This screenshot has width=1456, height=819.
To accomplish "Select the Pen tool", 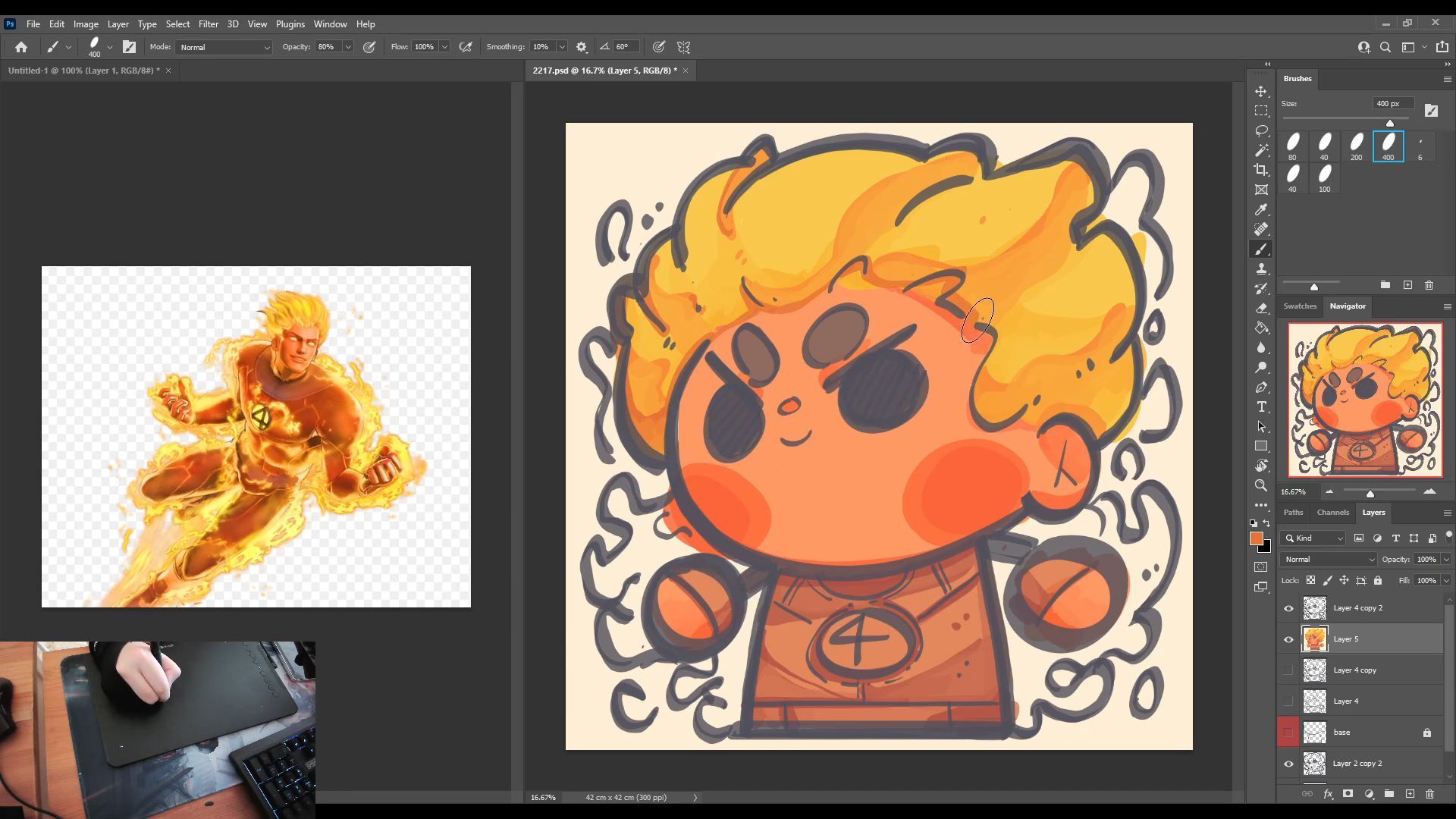I will (1261, 387).
